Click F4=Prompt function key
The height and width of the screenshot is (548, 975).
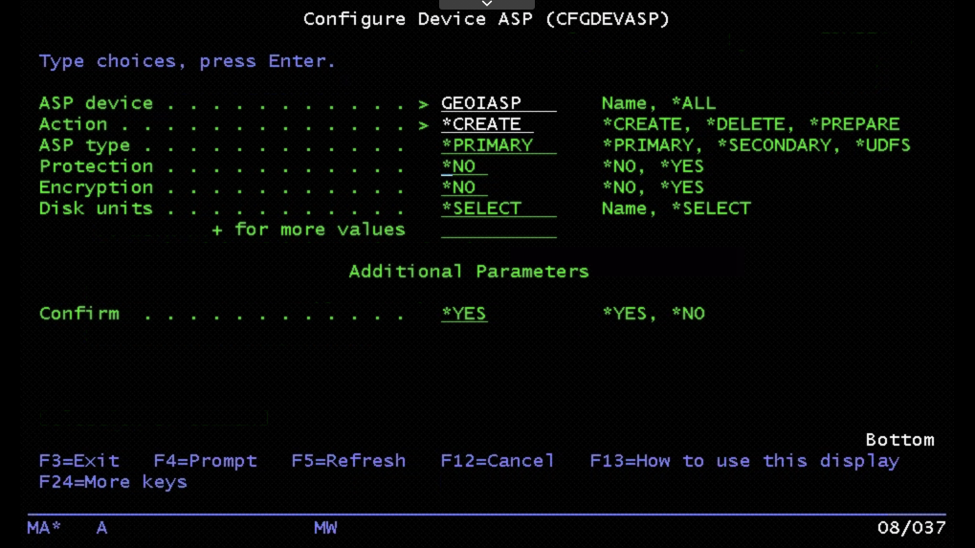pyautogui.click(x=205, y=461)
